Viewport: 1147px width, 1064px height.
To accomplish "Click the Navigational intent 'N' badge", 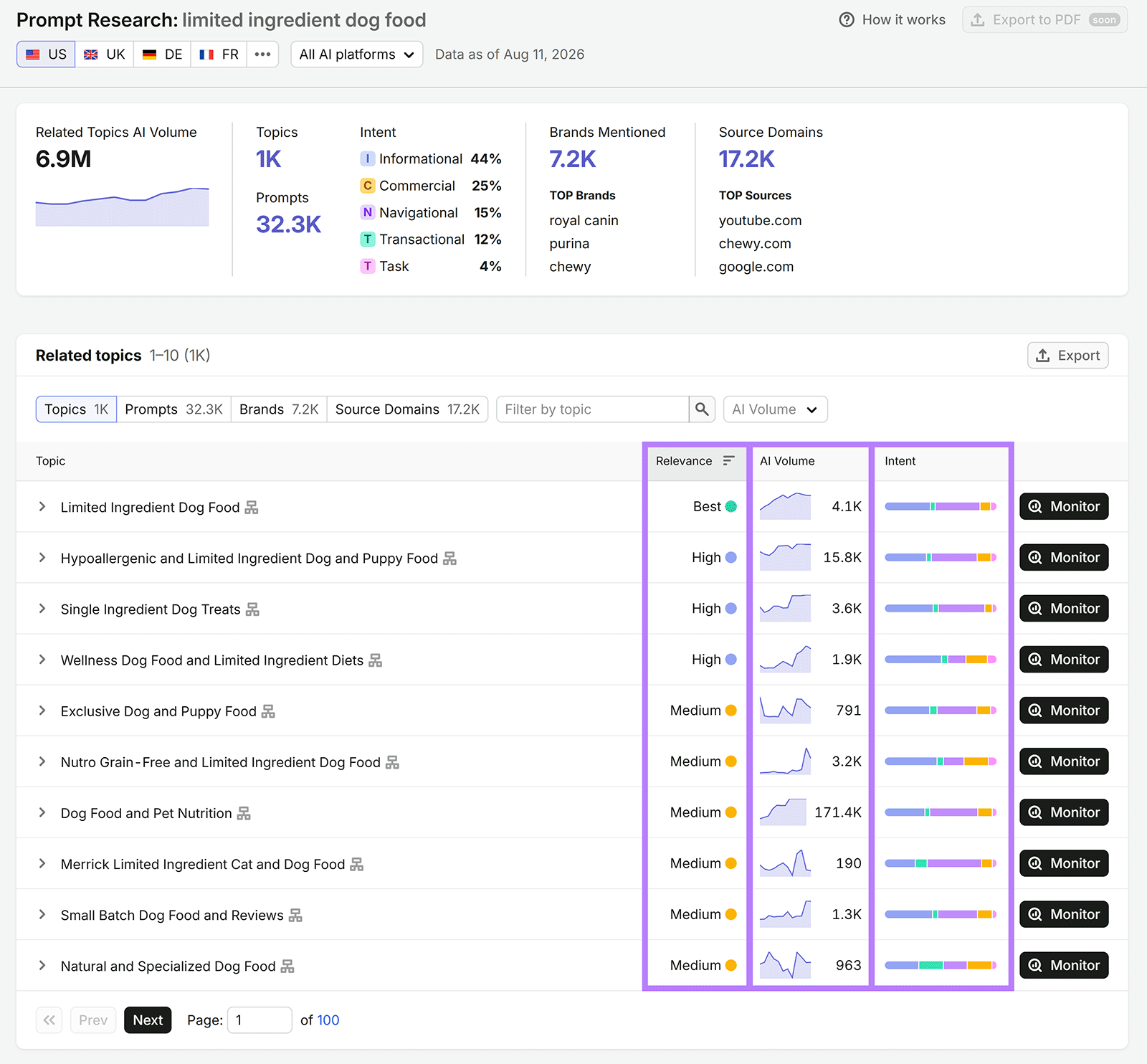I will pos(368,213).
